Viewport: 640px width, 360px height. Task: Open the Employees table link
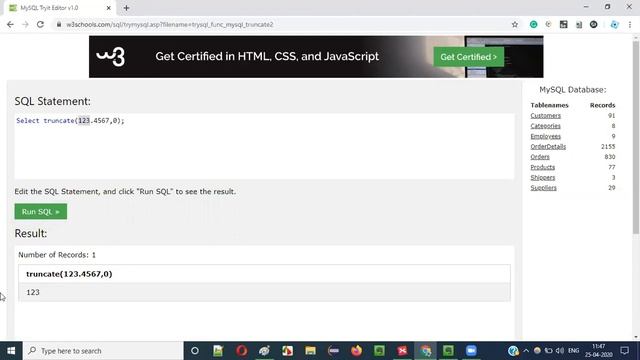545,136
